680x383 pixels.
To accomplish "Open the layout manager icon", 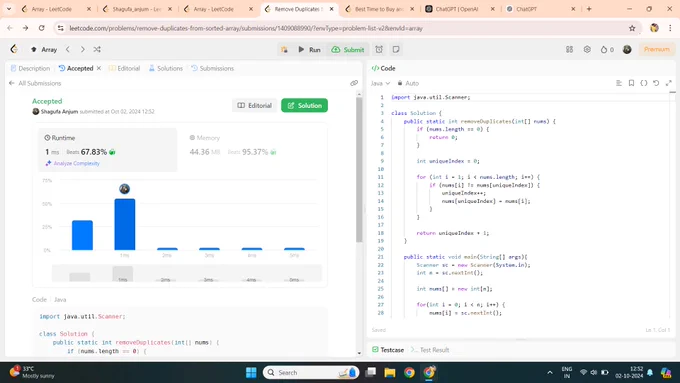I will click(569, 49).
